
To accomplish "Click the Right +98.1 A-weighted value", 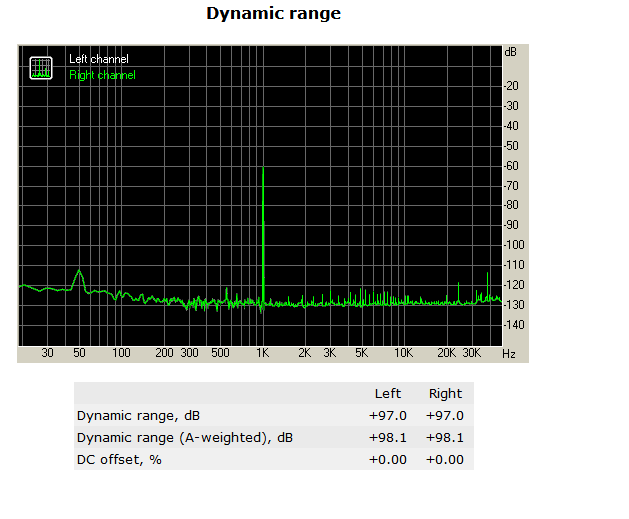I will click(x=444, y=438).
